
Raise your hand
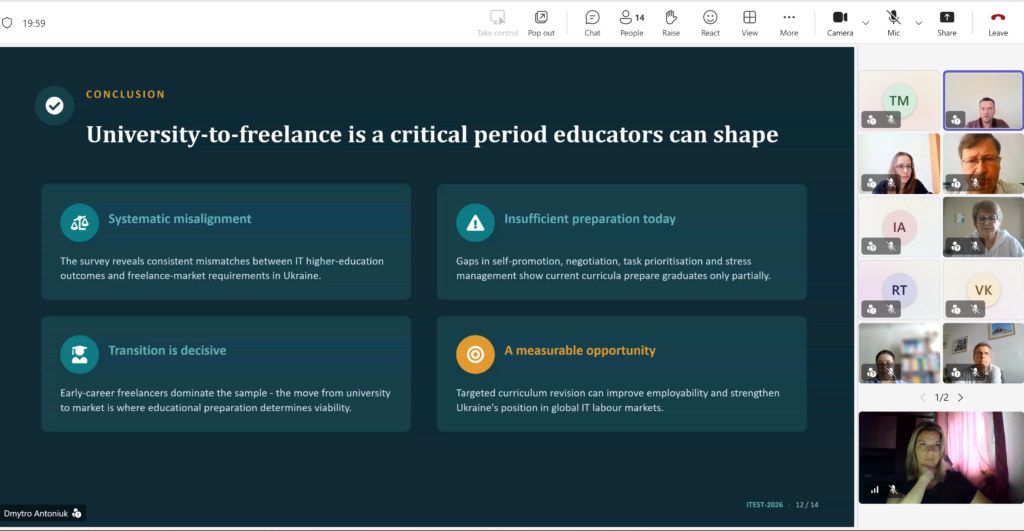671,24
